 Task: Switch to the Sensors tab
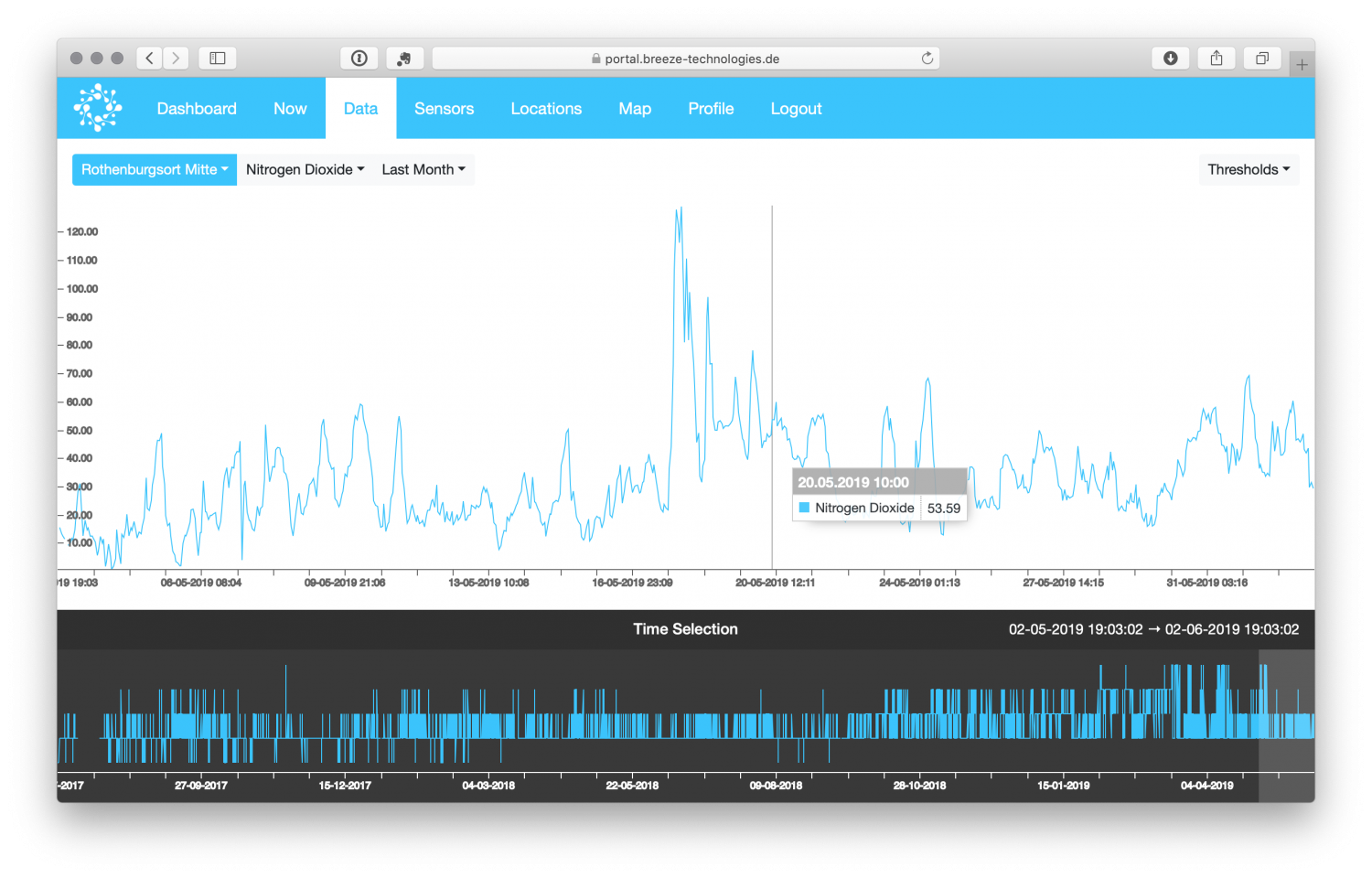445,108
